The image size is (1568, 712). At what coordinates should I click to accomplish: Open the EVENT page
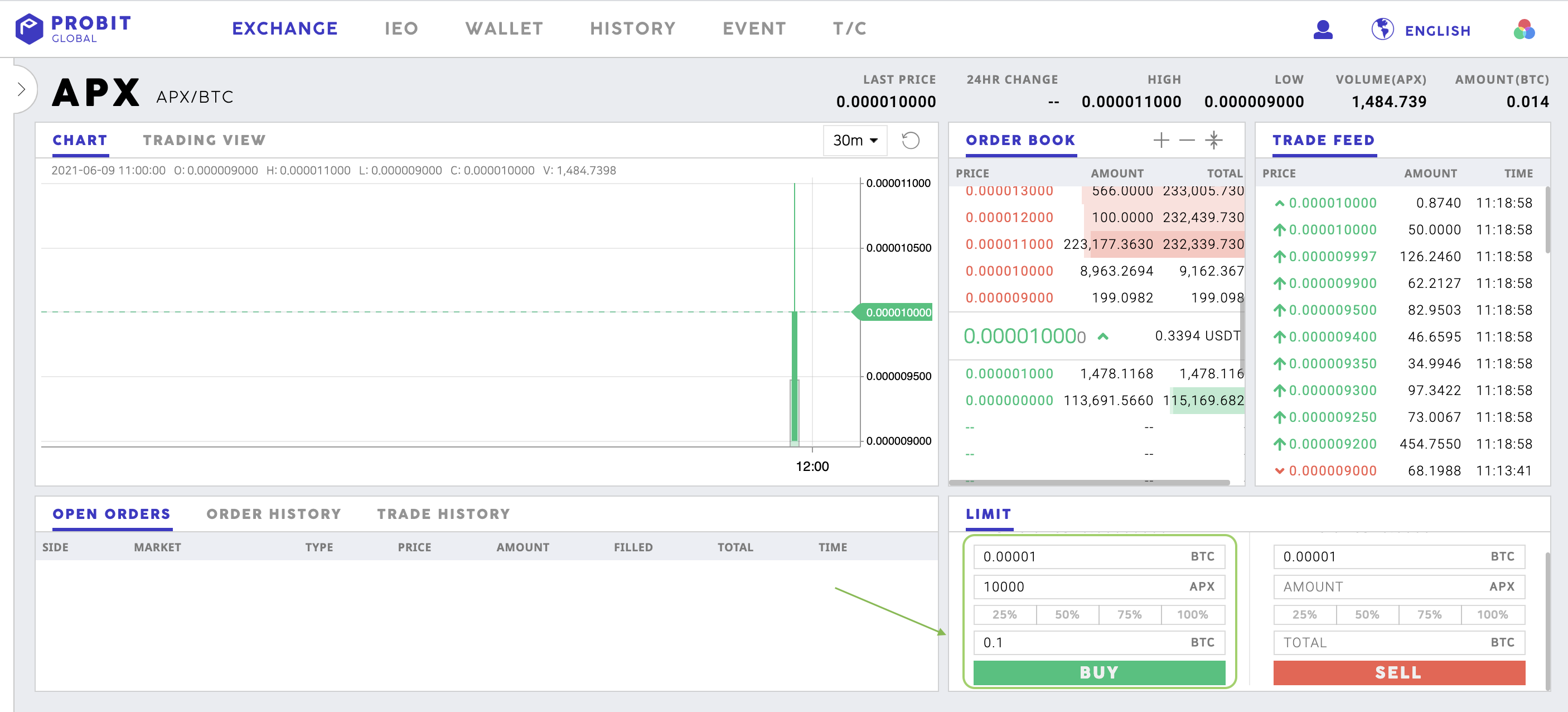(x=754, y=28)
